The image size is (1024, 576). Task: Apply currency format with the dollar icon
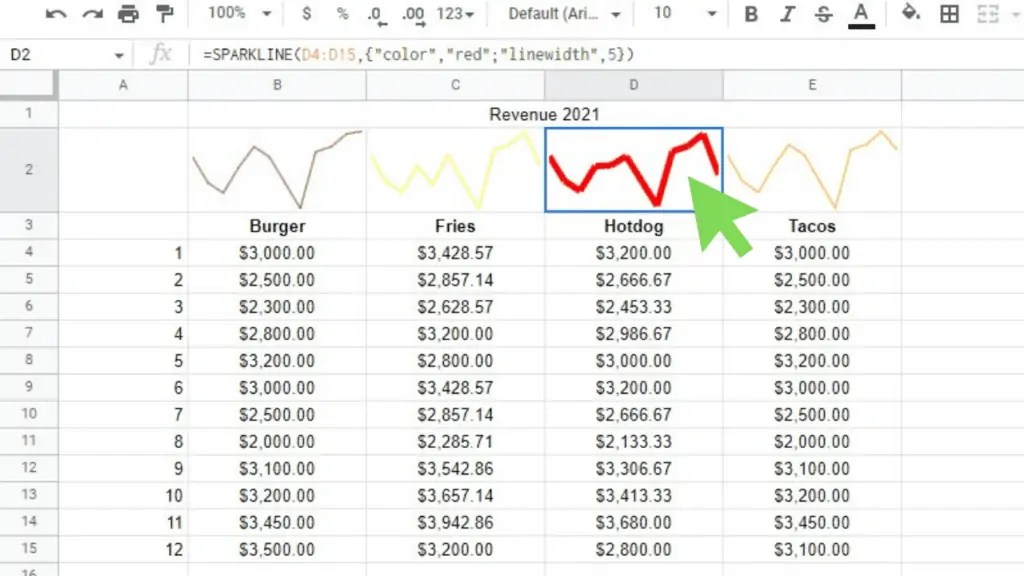click(x=306, y=14)
